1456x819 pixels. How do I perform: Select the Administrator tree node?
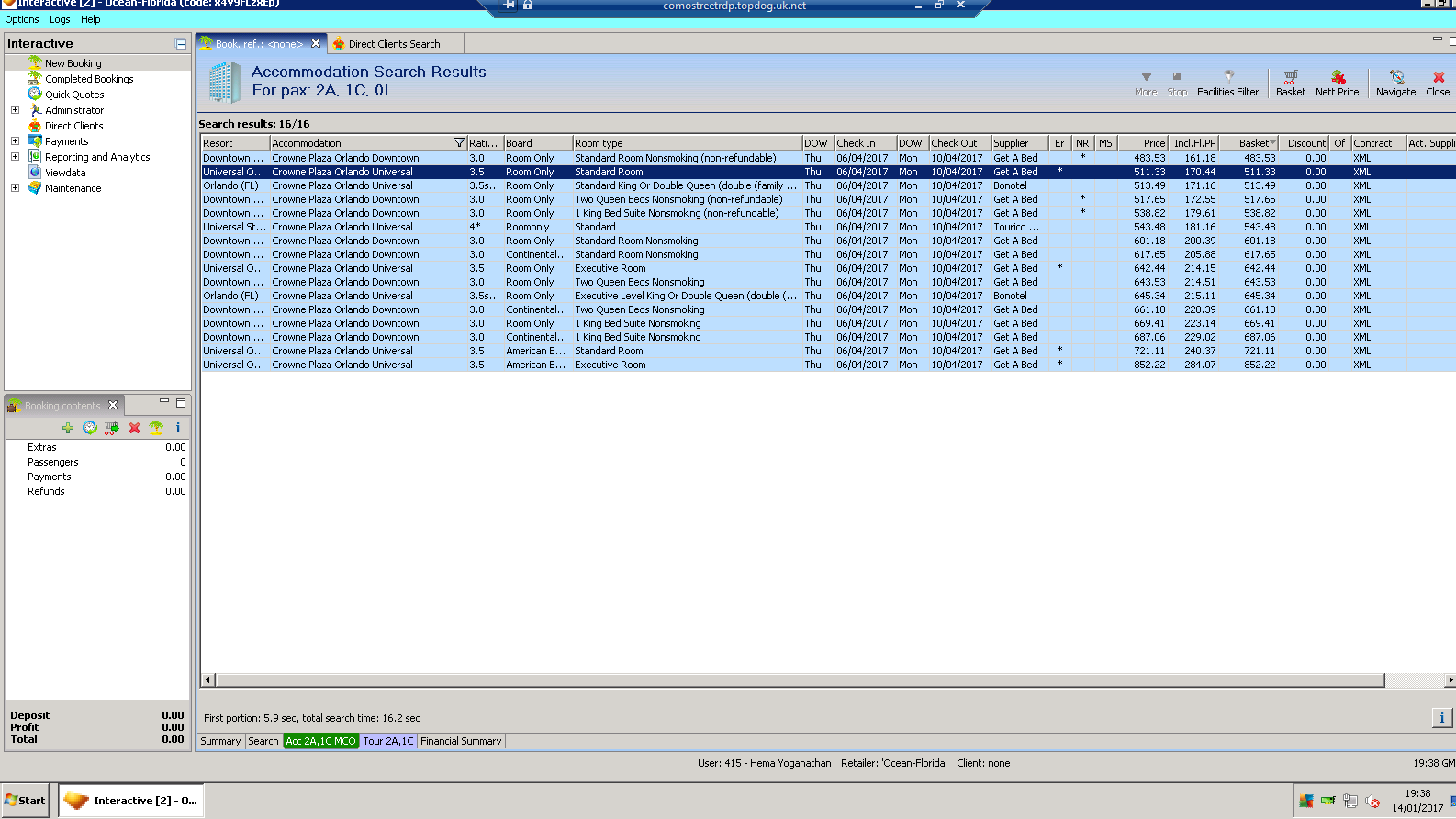[74, 110]
